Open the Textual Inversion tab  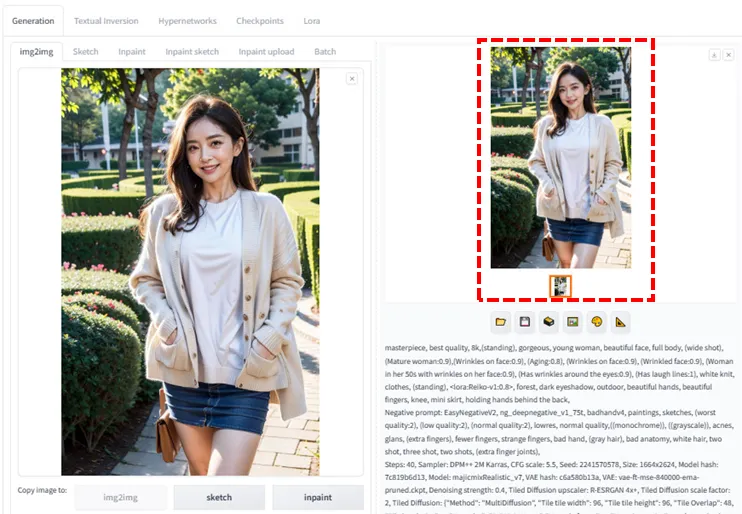tap(106, 21)
